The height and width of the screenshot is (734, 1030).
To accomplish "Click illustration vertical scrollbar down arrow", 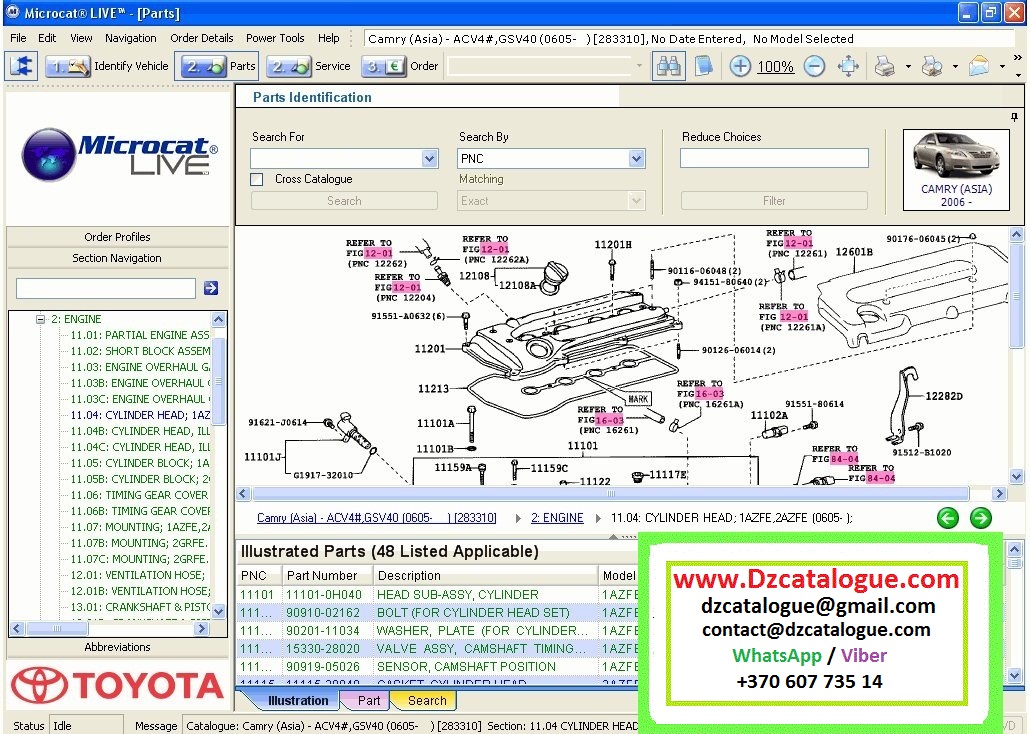I will click(1017, 477).
